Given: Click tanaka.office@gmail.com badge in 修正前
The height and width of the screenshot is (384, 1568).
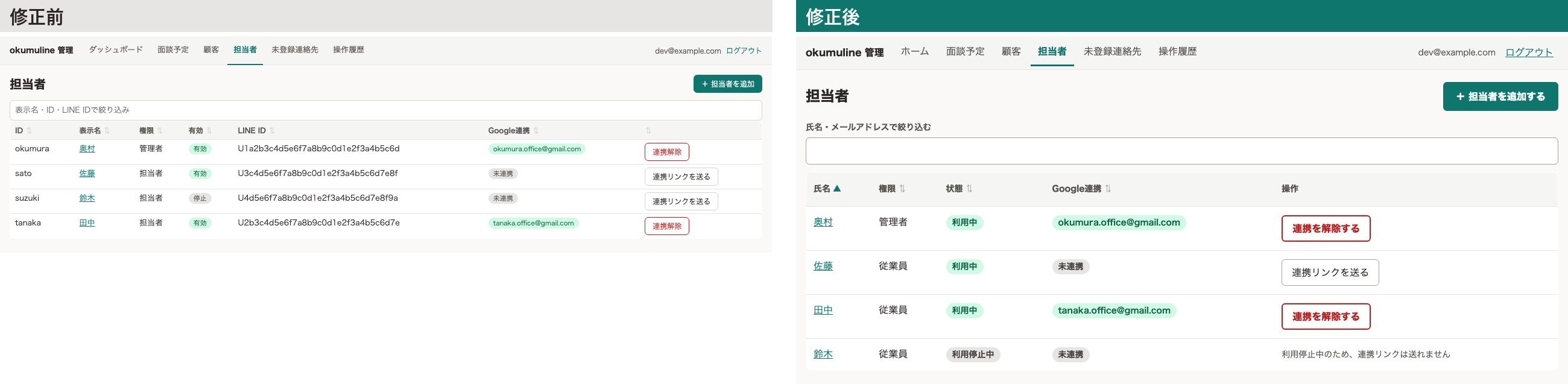Looking at the screenshot, I should pyautogui.click(x=533, y=223).
